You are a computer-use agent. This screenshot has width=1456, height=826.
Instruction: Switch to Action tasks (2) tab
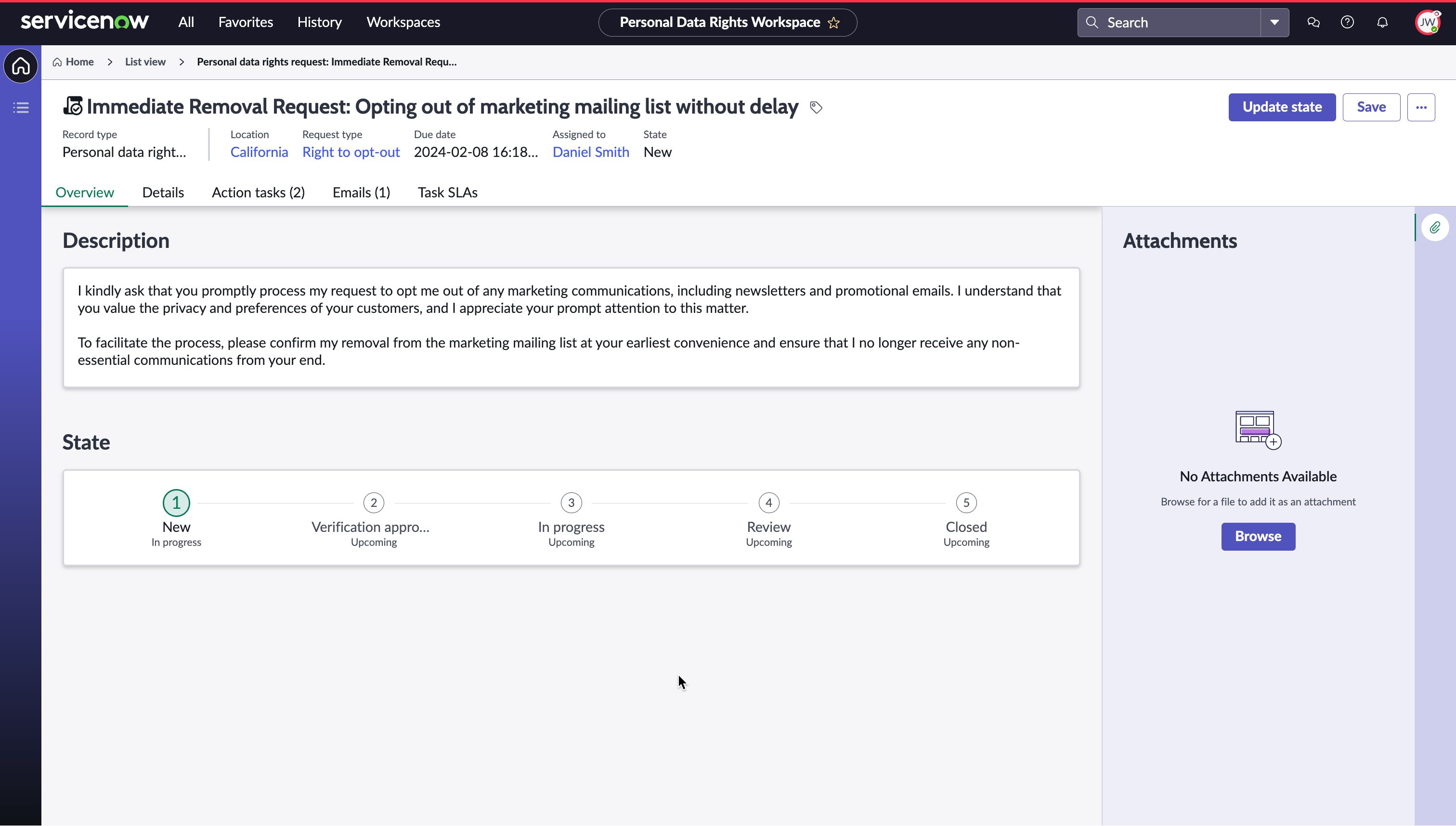pyautogui.click(x=258, y=193)
